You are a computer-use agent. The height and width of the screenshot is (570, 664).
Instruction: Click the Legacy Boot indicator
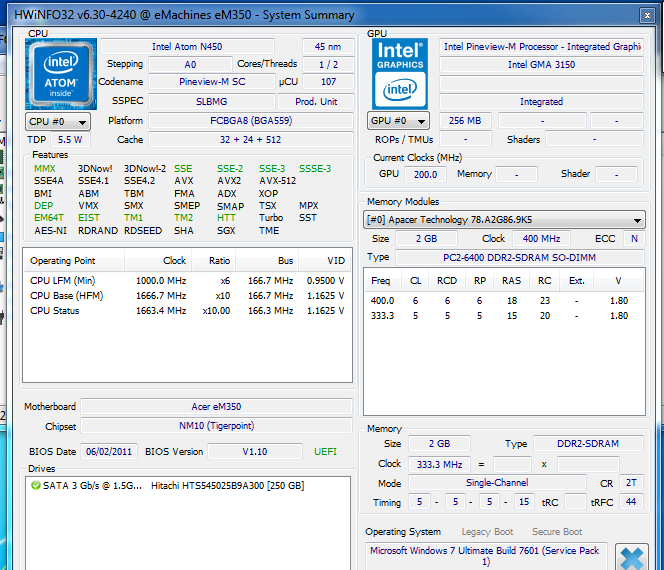[487, 532]
